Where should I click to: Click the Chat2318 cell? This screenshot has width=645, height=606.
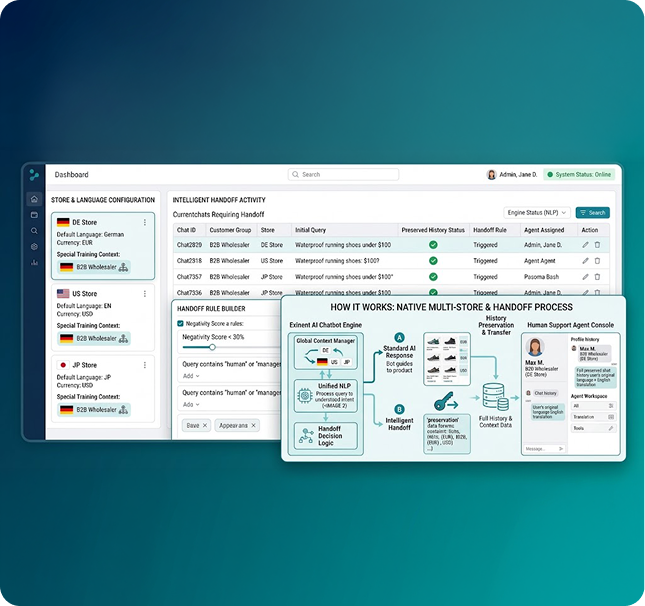click(x=189, y=261)
